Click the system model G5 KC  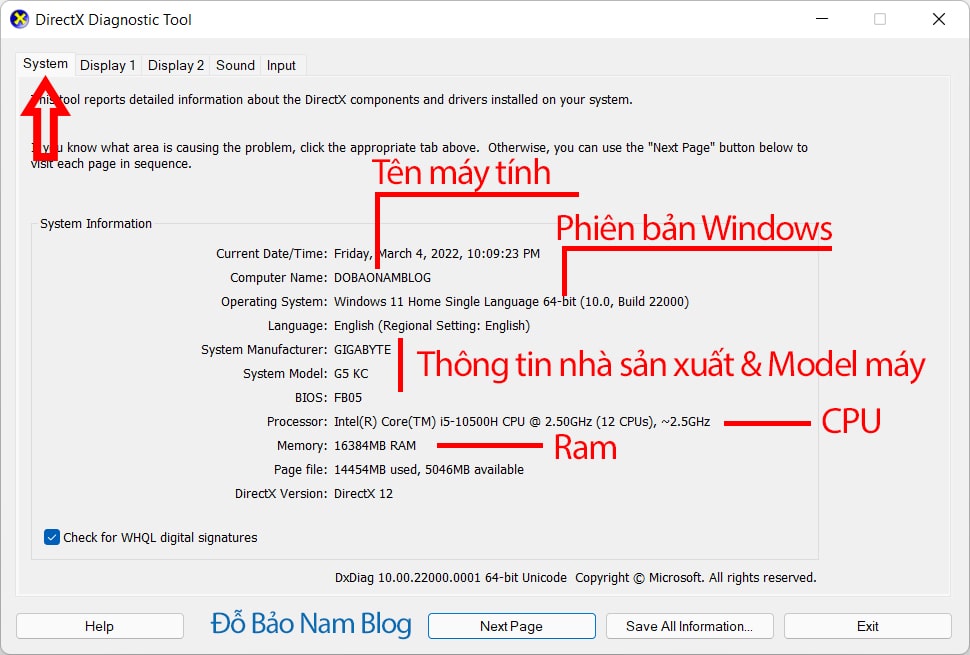351,374
